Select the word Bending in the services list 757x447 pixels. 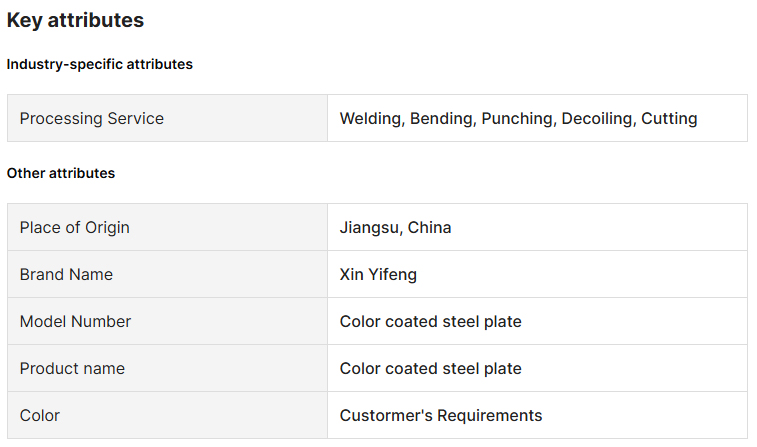(x=443, y=118)
